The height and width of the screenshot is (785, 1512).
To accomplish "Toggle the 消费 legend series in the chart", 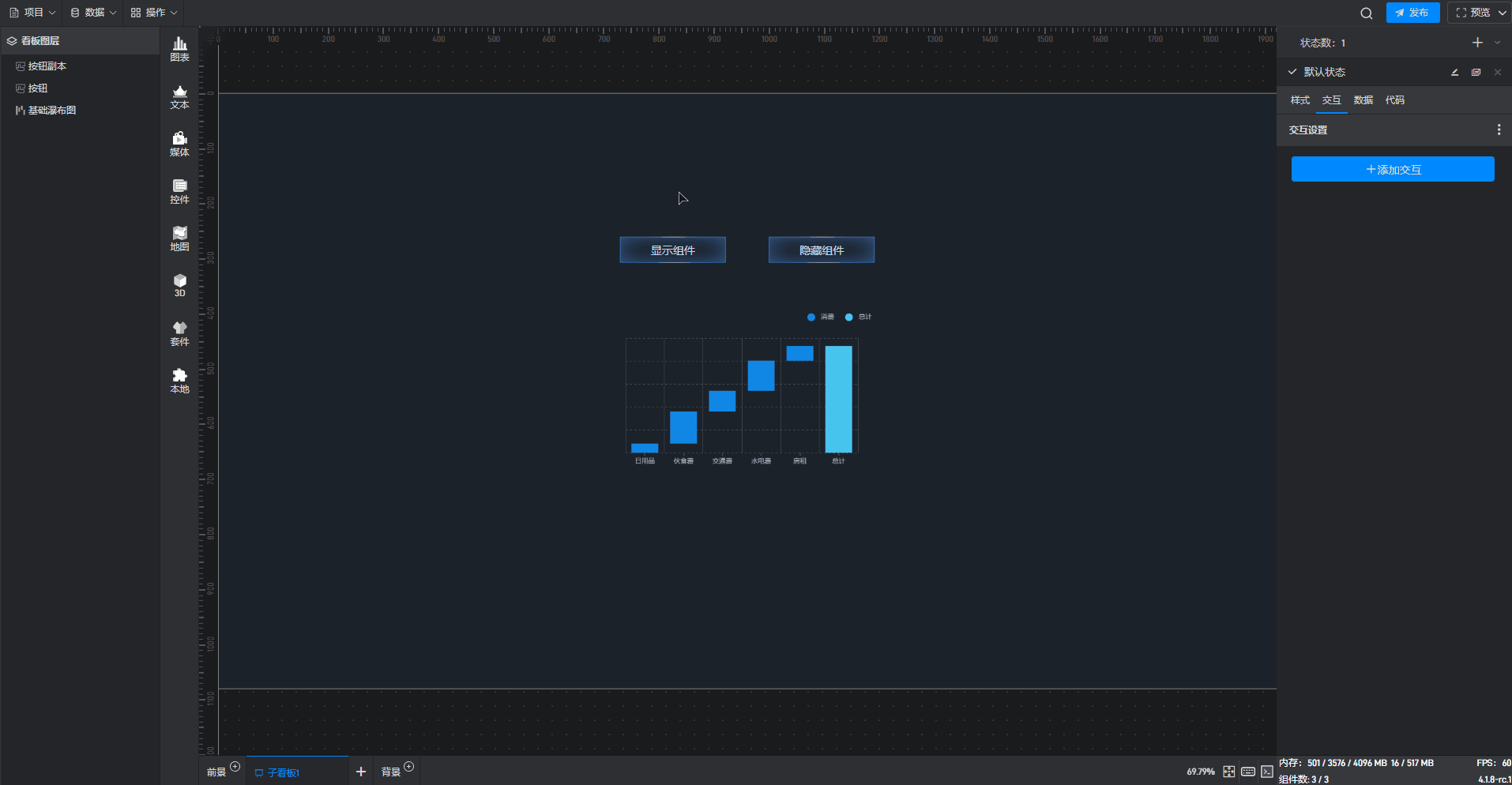I will [x=821, y=317].
